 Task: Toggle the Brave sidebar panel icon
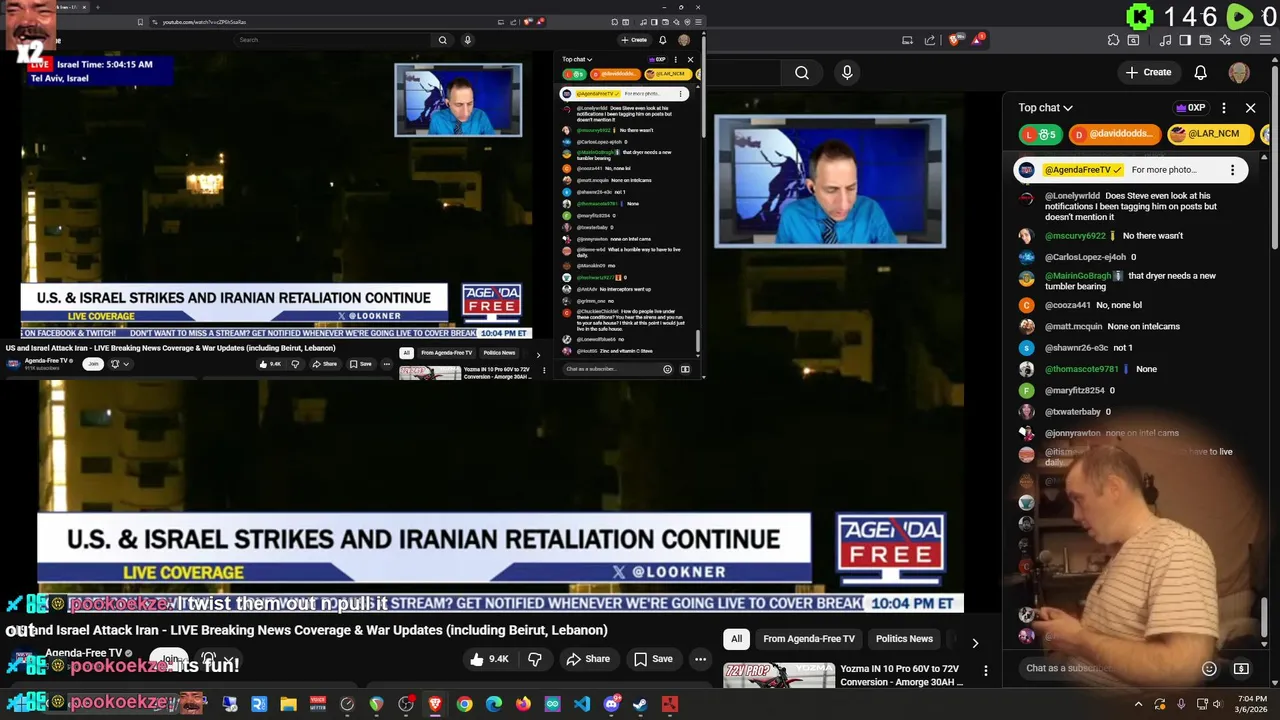click(1185, 40)
